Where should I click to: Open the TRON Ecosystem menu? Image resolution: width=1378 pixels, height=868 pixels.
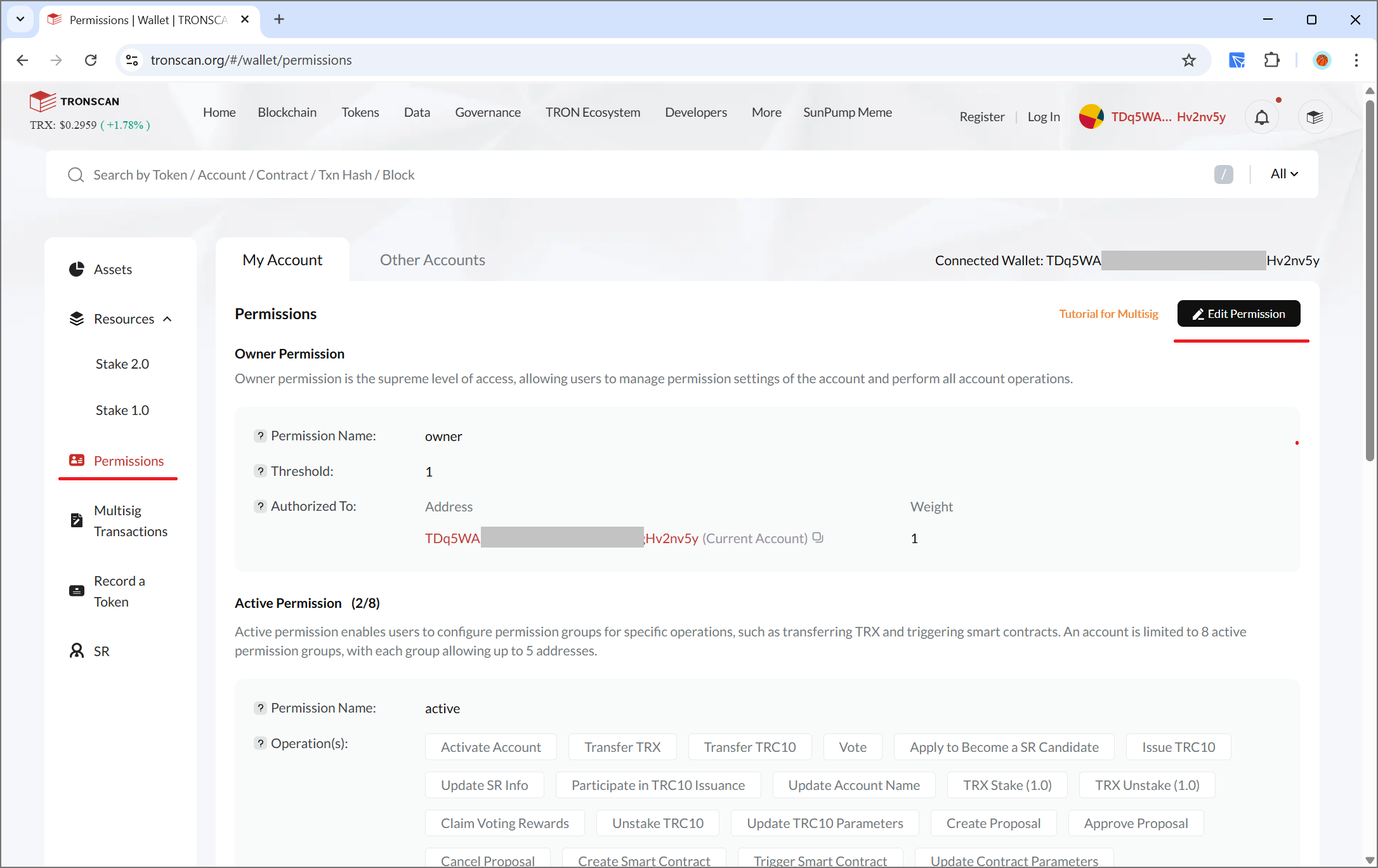tap(593, 112)
